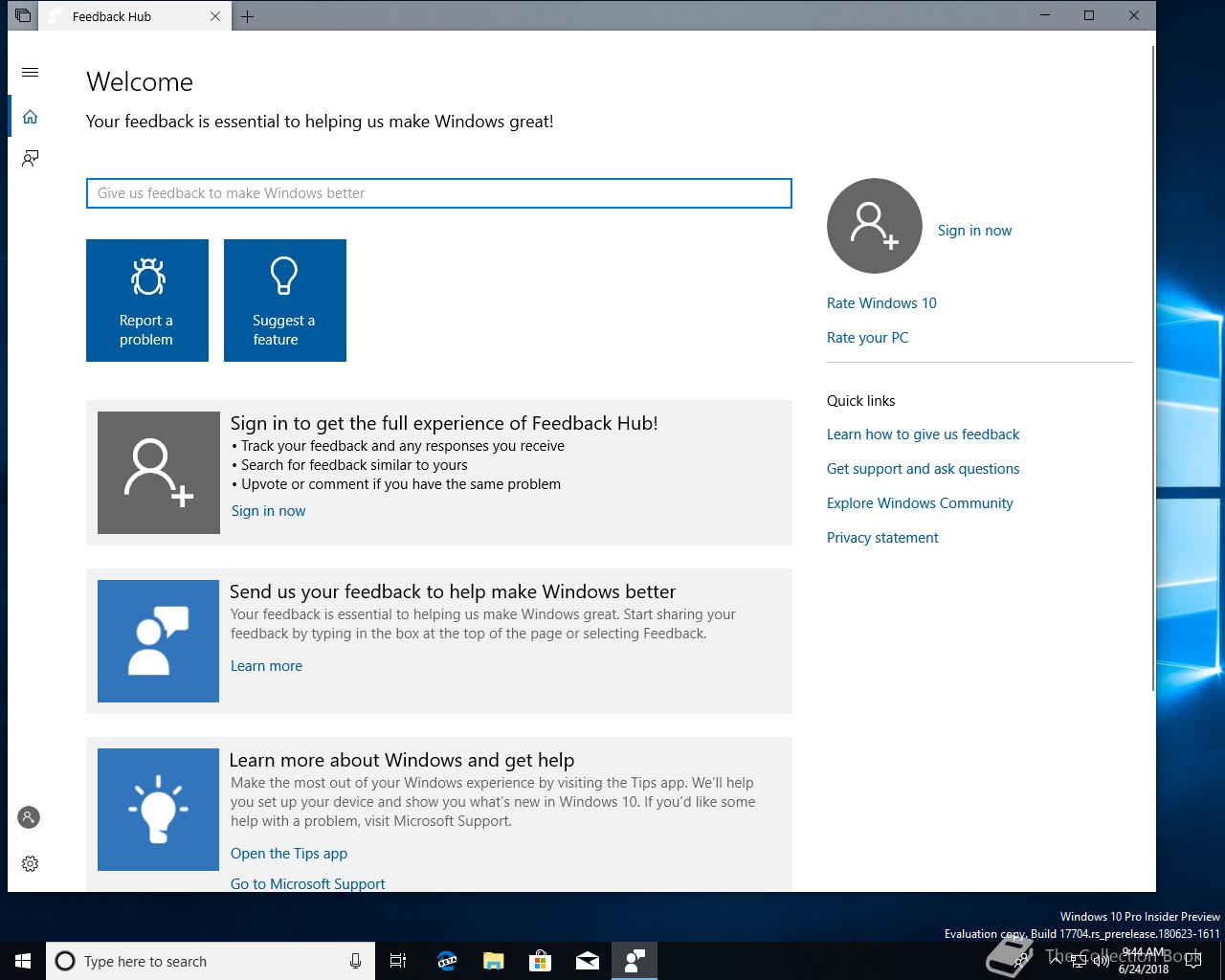Click Go to Microsoft Support link

point(307,884)
